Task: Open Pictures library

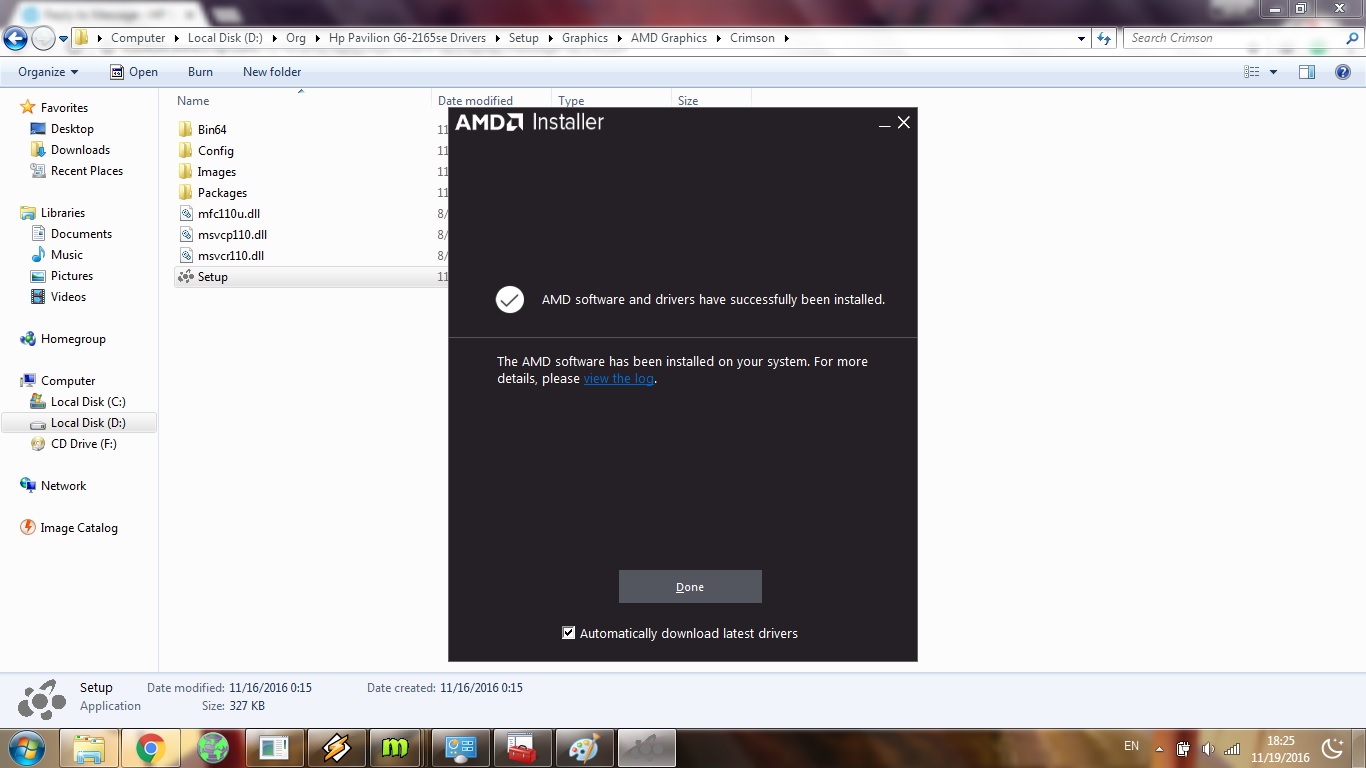Action: tap(72, 276)
